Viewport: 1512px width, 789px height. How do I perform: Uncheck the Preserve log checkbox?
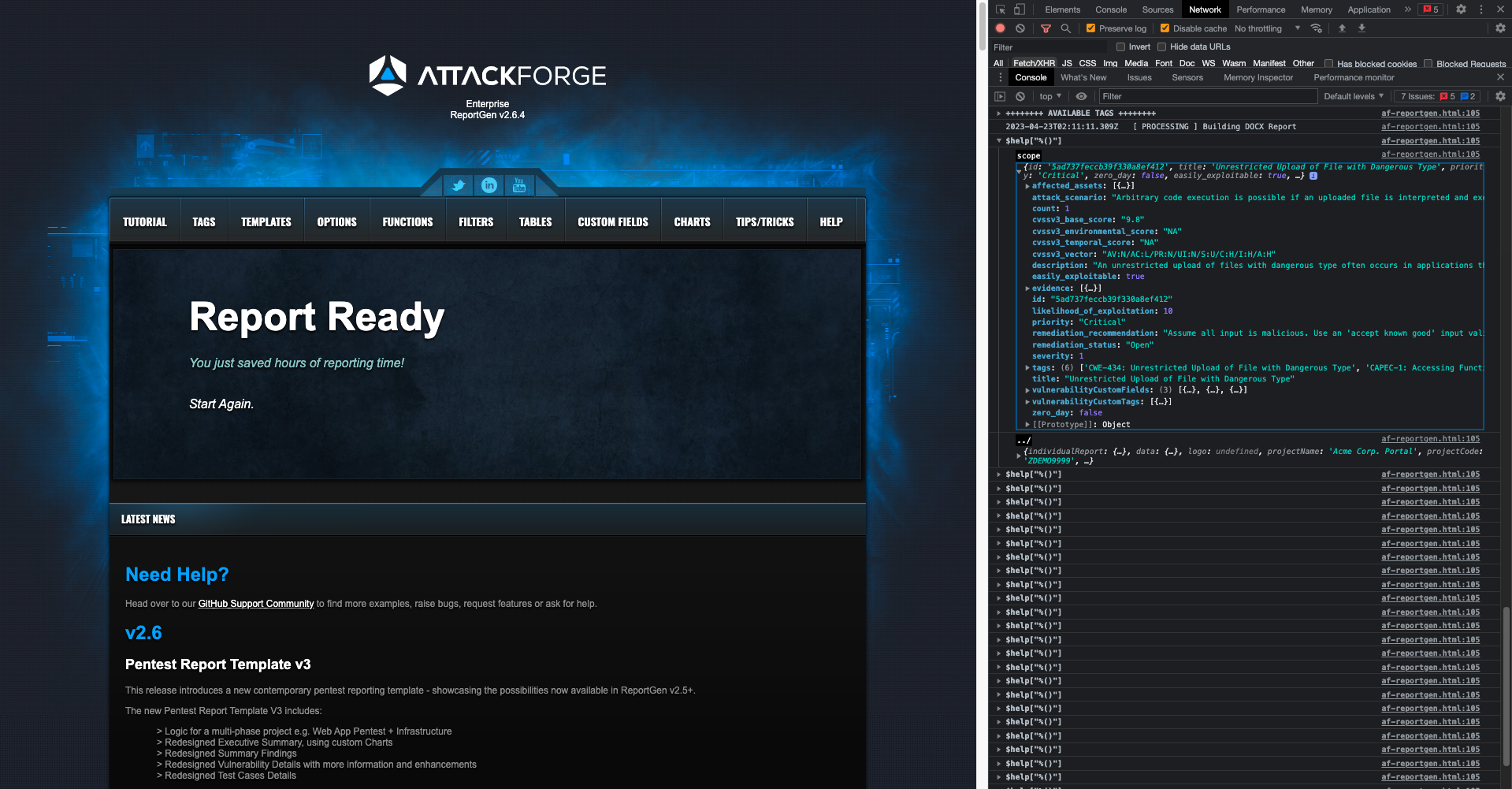click(x=1091, y=28)
